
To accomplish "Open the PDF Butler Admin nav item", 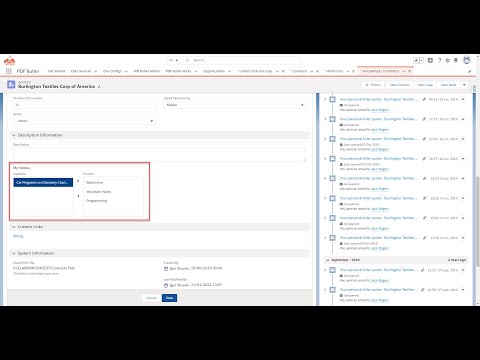I will (147, 71).
